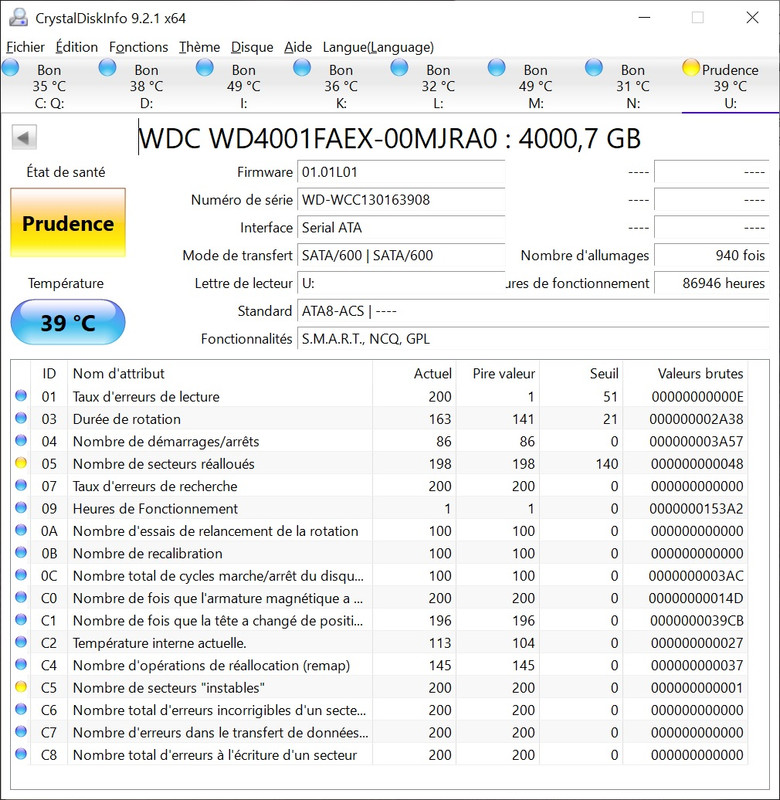The width and height of the screenshot is (780, 800).
Task: Click raw value 000000000048
Action: (x=697, y=464)
